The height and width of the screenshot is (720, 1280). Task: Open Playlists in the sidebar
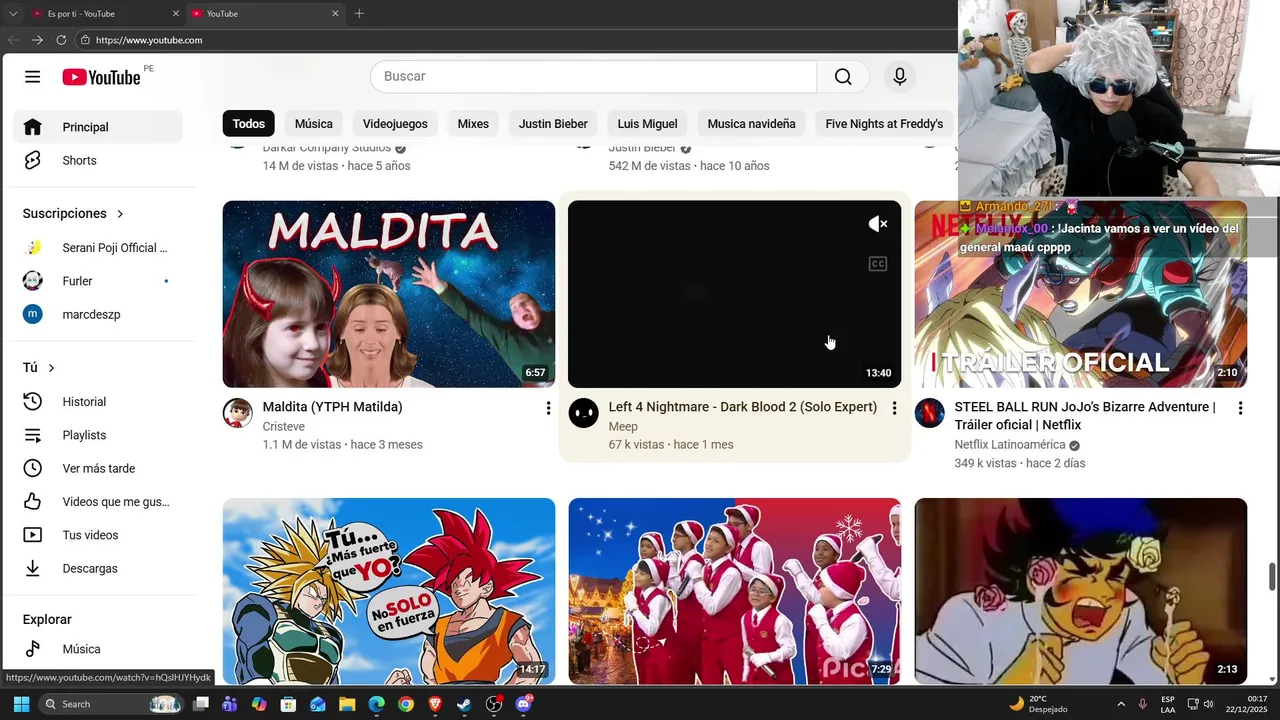(98, 435)
